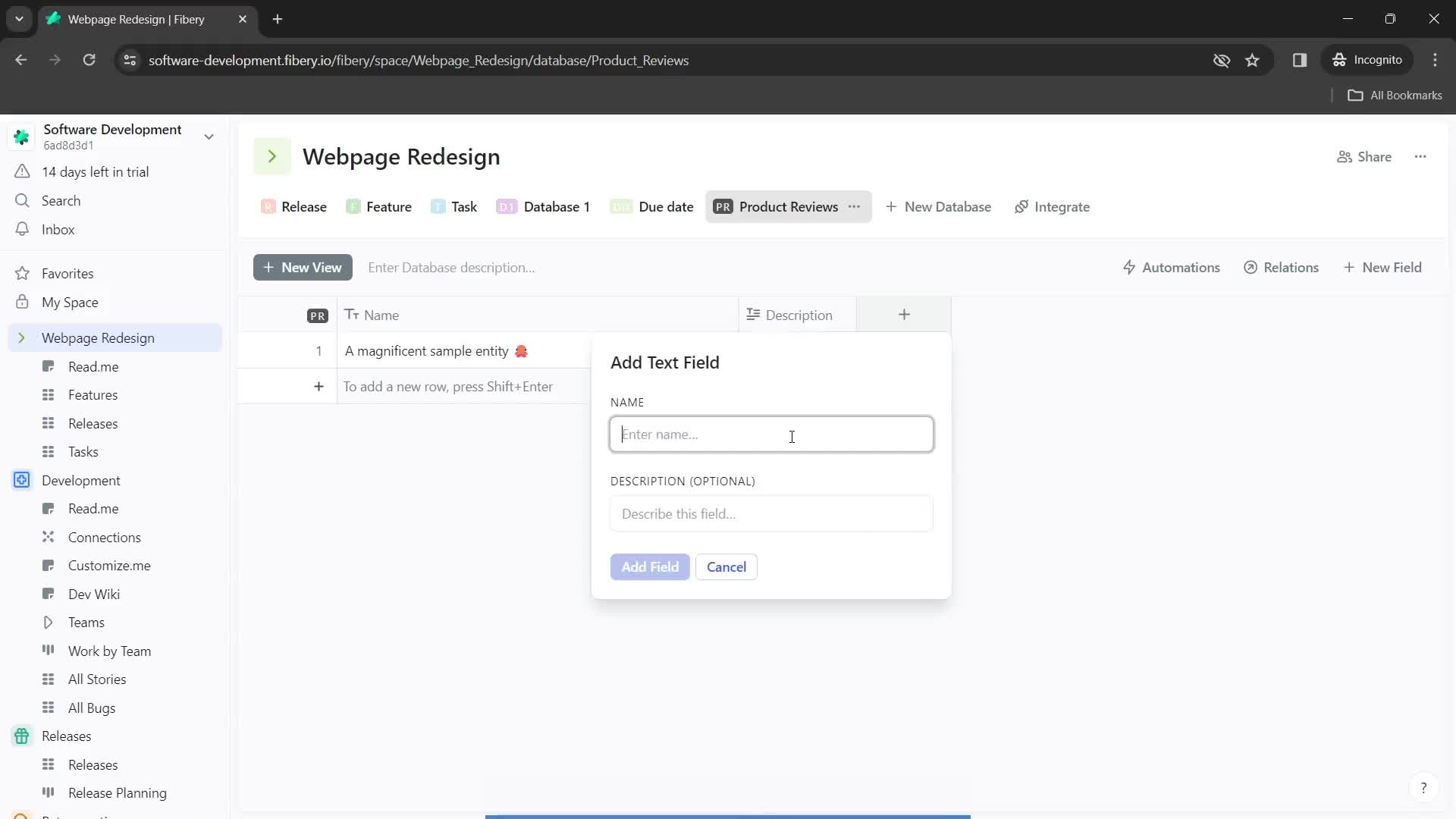Select the Product Reviews tab
Screen dimensions: 1456x819
(x=778, y=207)
